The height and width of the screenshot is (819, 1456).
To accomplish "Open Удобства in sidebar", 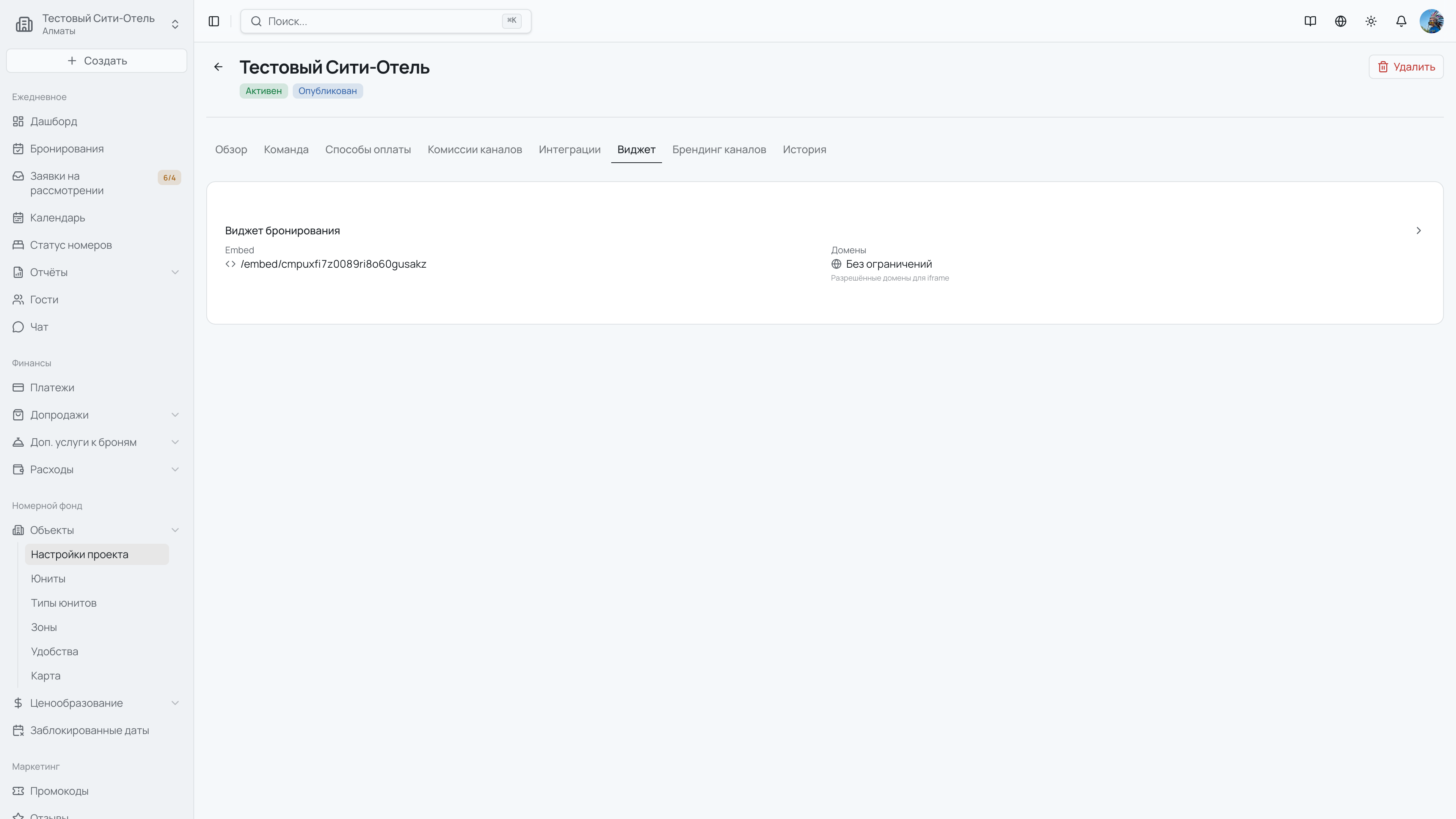I will pos(97,652).
